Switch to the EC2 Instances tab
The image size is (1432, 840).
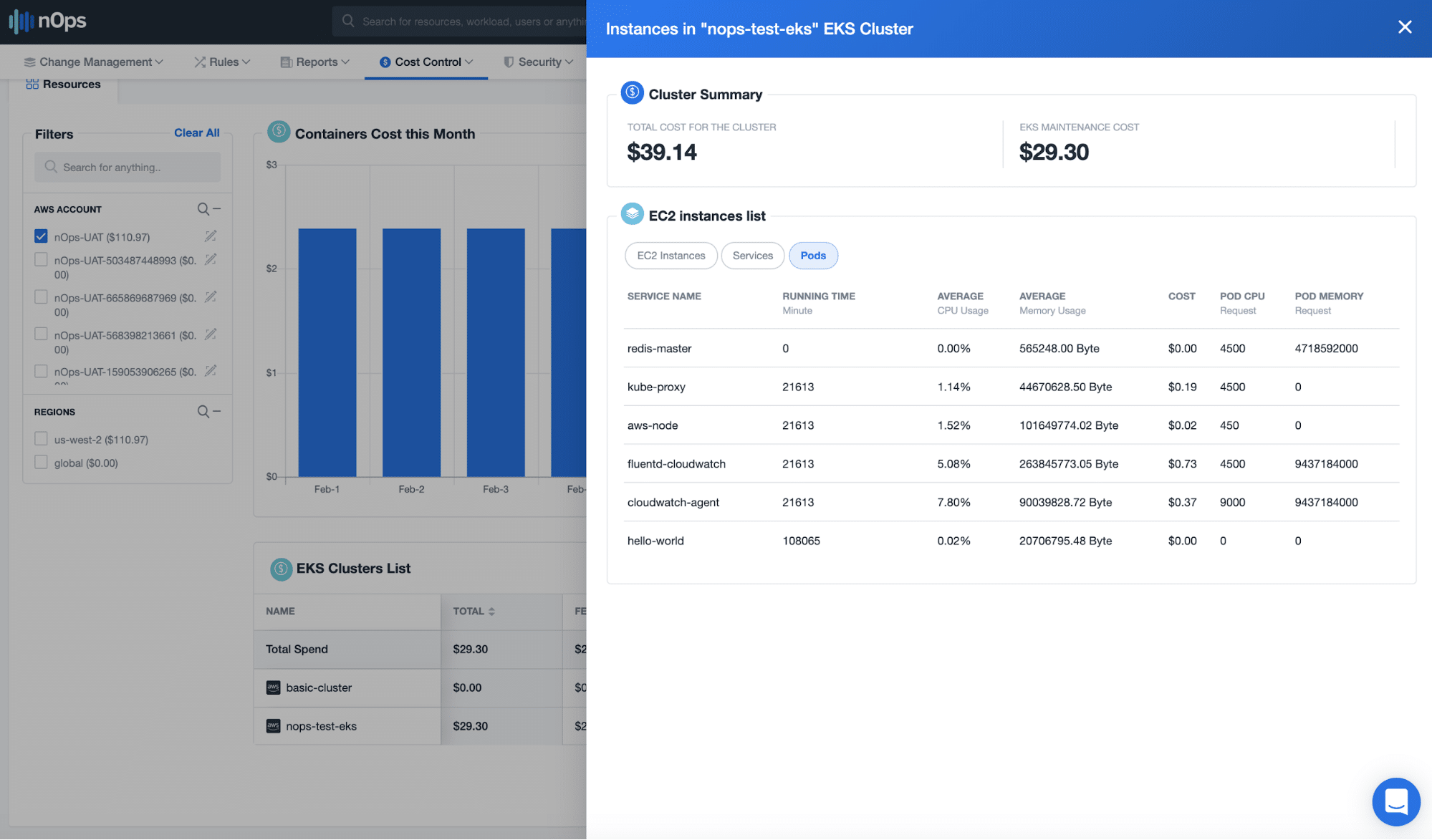tap(671, 256)
